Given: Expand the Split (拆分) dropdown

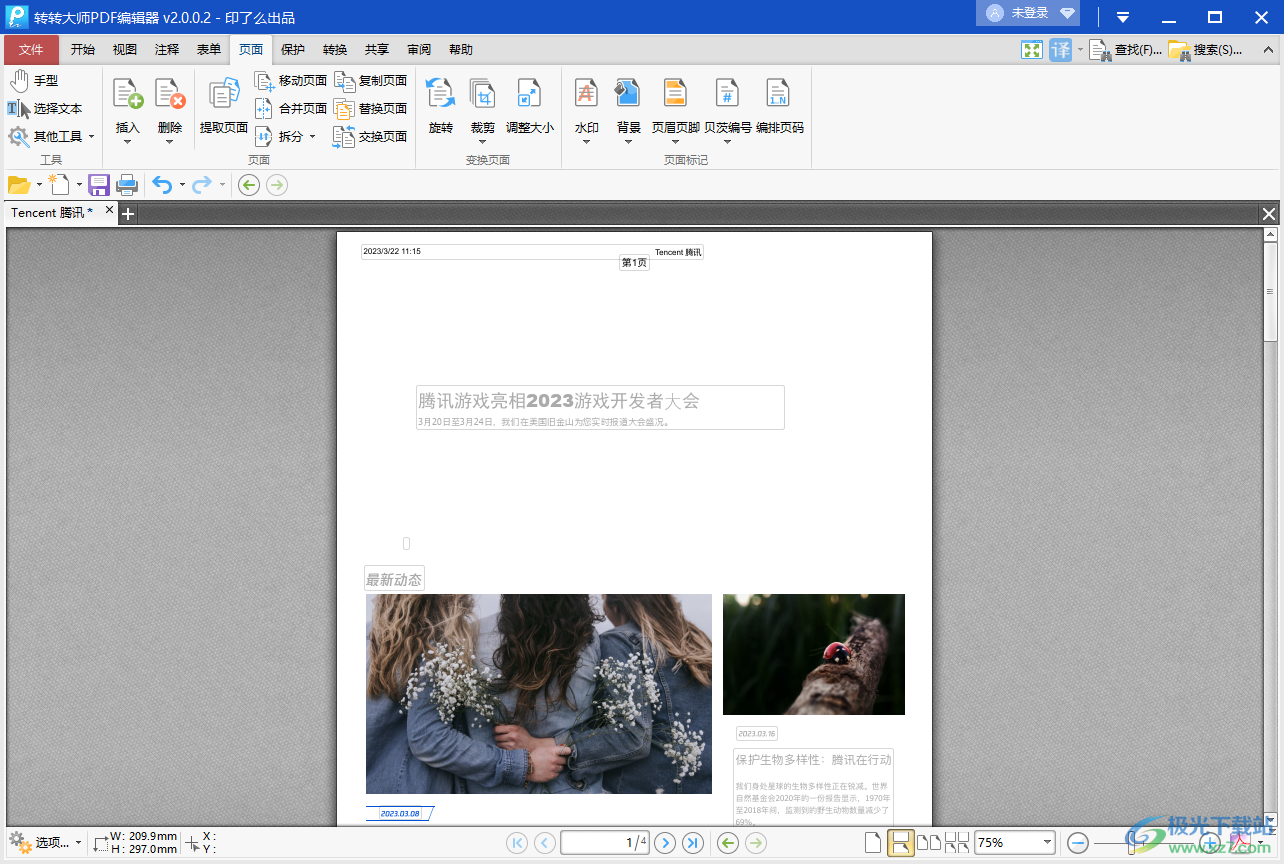Looking at the screenshot, I should tap(311, 136).
